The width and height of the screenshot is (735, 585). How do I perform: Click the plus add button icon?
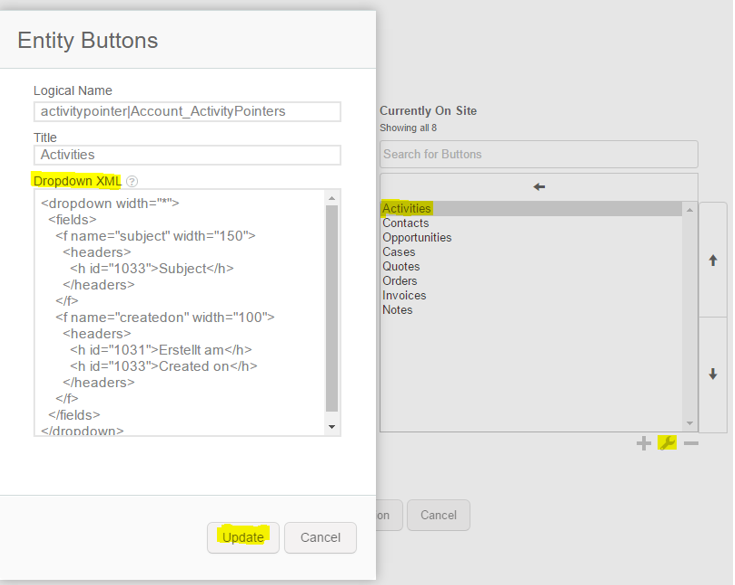pos(644,443)
